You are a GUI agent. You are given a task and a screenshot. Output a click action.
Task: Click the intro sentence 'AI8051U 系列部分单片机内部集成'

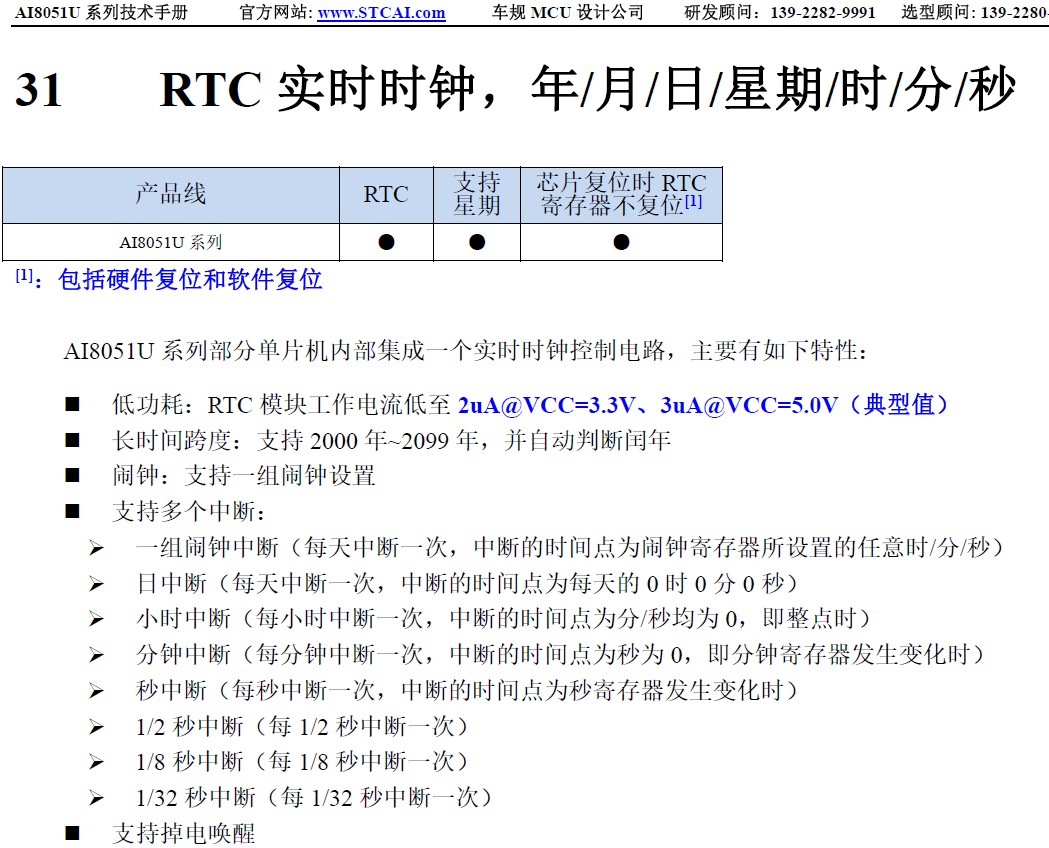[x=244, y=350]
